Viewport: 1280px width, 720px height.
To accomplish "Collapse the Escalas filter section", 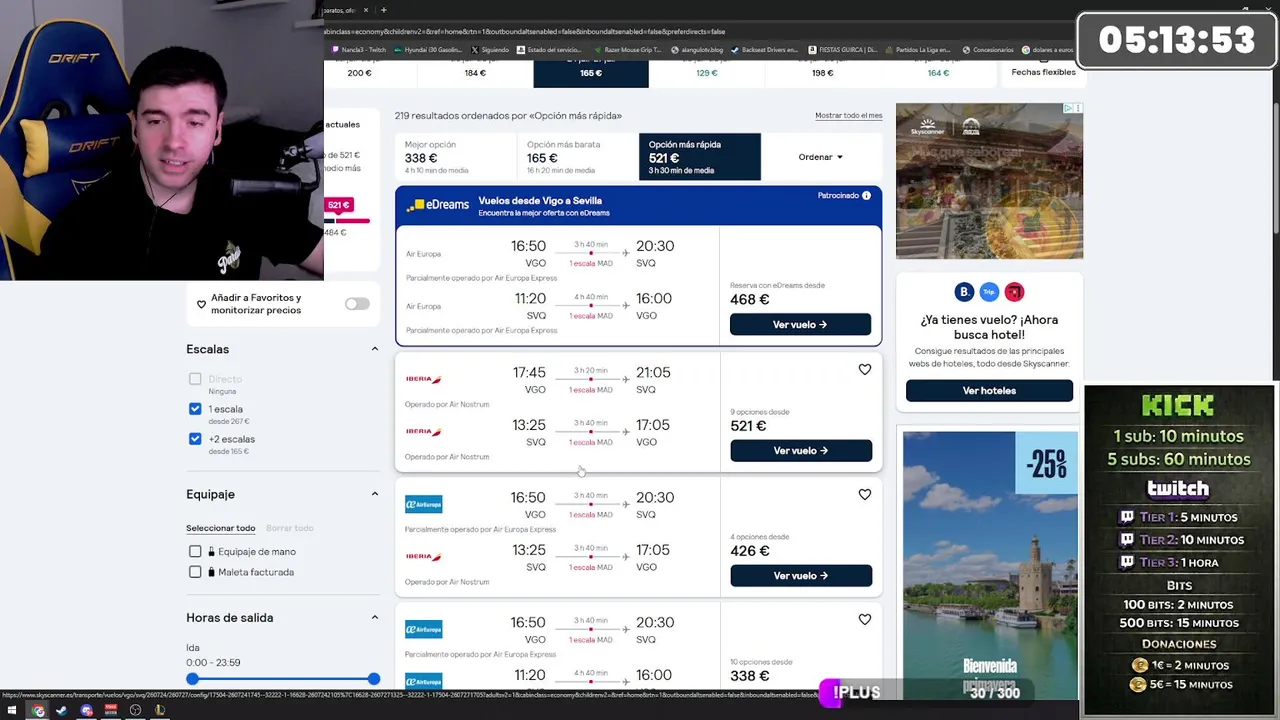I will click(375, 349).
